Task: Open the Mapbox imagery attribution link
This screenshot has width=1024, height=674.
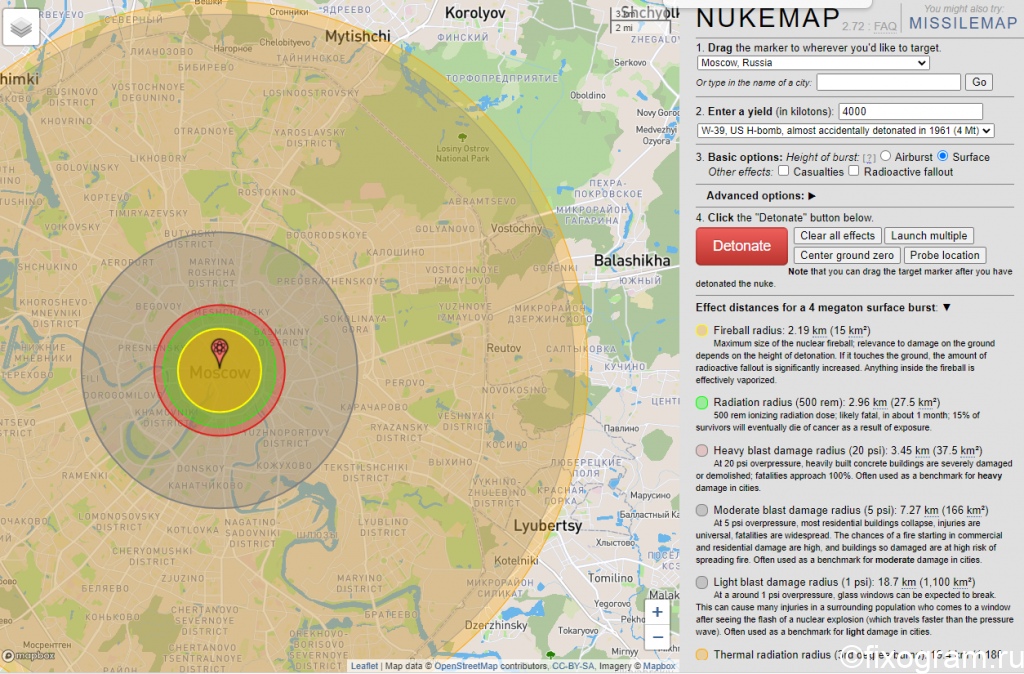Action: 659,666
